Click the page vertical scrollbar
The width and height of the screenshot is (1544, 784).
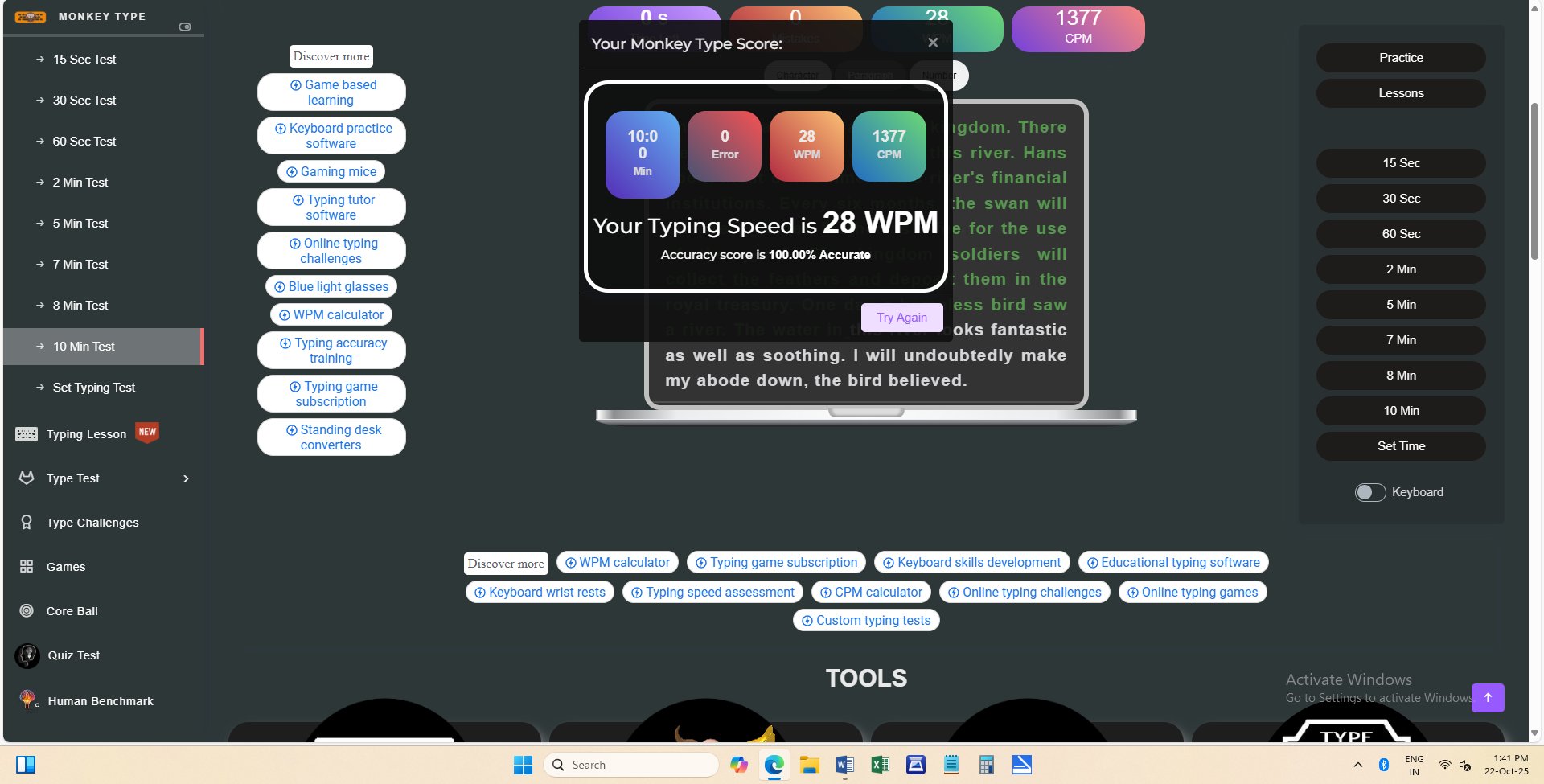pyautogui.click(x=1534, y=181)
